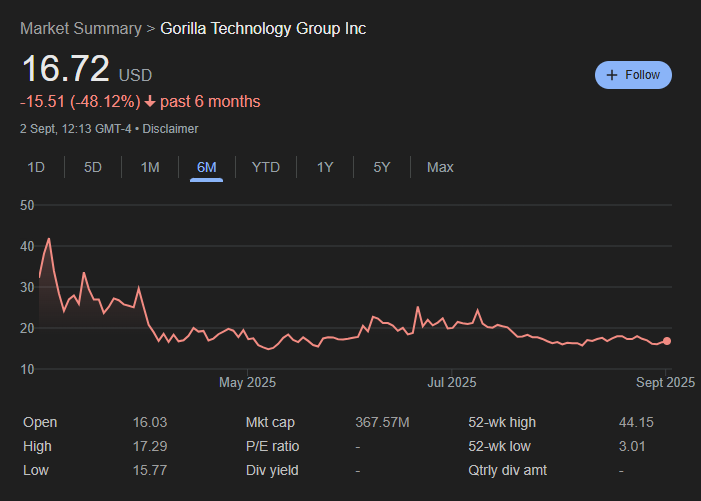The height and width of the screenshot is (501, 701).
Task: Click the 52-wk low label
Action: (499, 446)
